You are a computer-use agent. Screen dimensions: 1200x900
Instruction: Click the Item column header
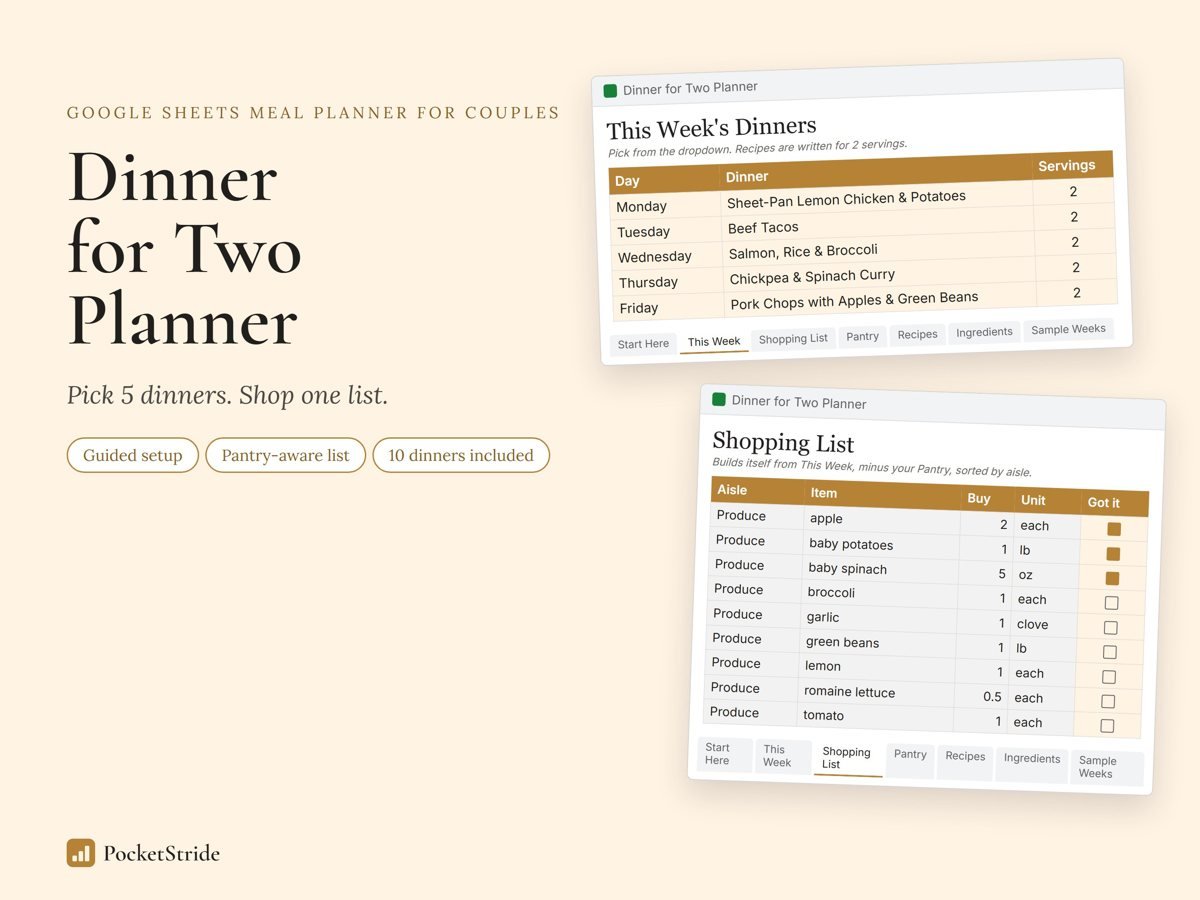882,495
